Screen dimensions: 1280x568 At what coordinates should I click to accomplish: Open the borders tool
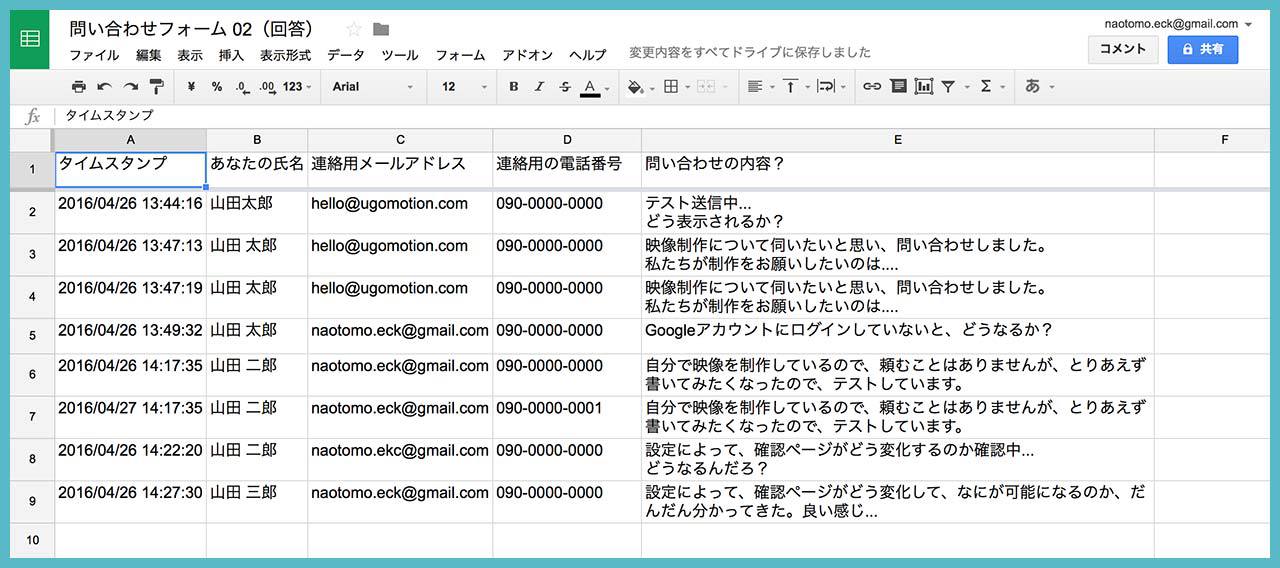pos(672,87)
